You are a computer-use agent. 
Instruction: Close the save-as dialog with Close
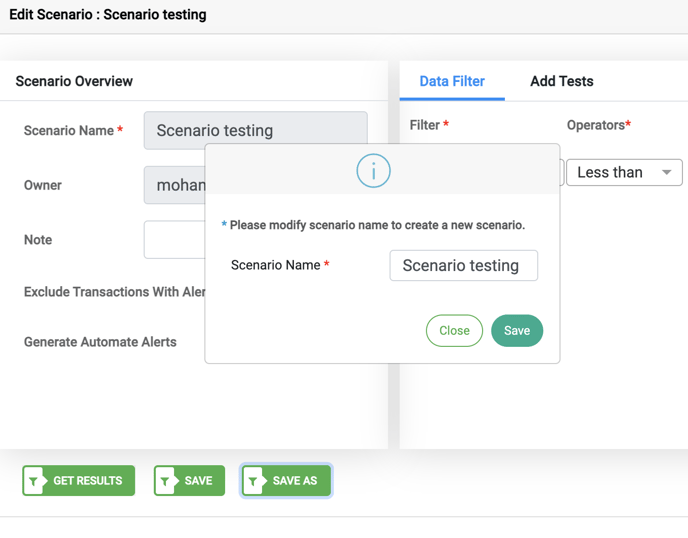tap(454, 330)
